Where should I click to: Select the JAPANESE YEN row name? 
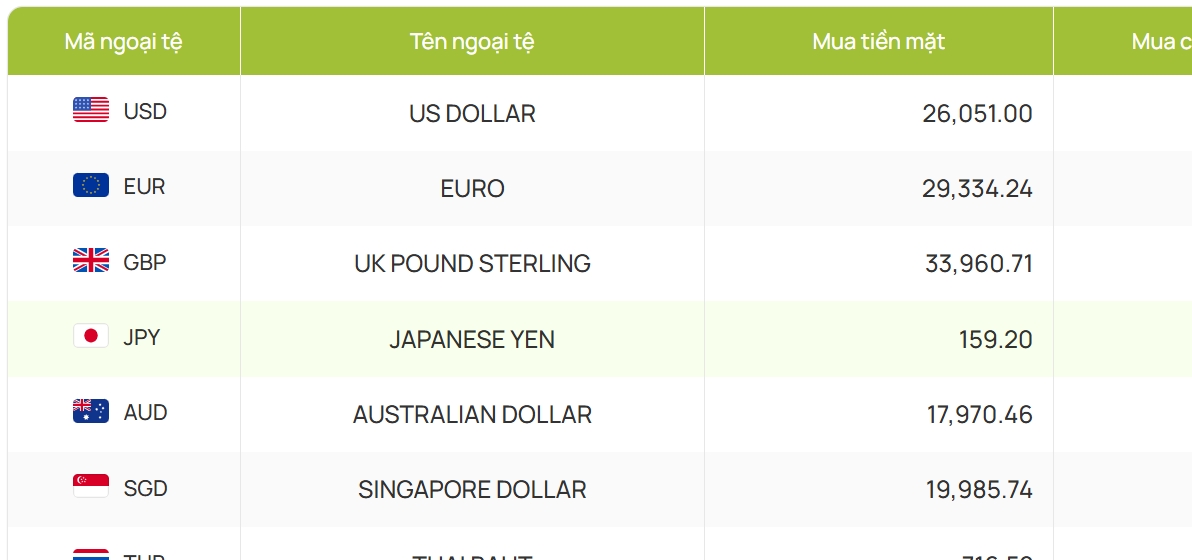472,340
